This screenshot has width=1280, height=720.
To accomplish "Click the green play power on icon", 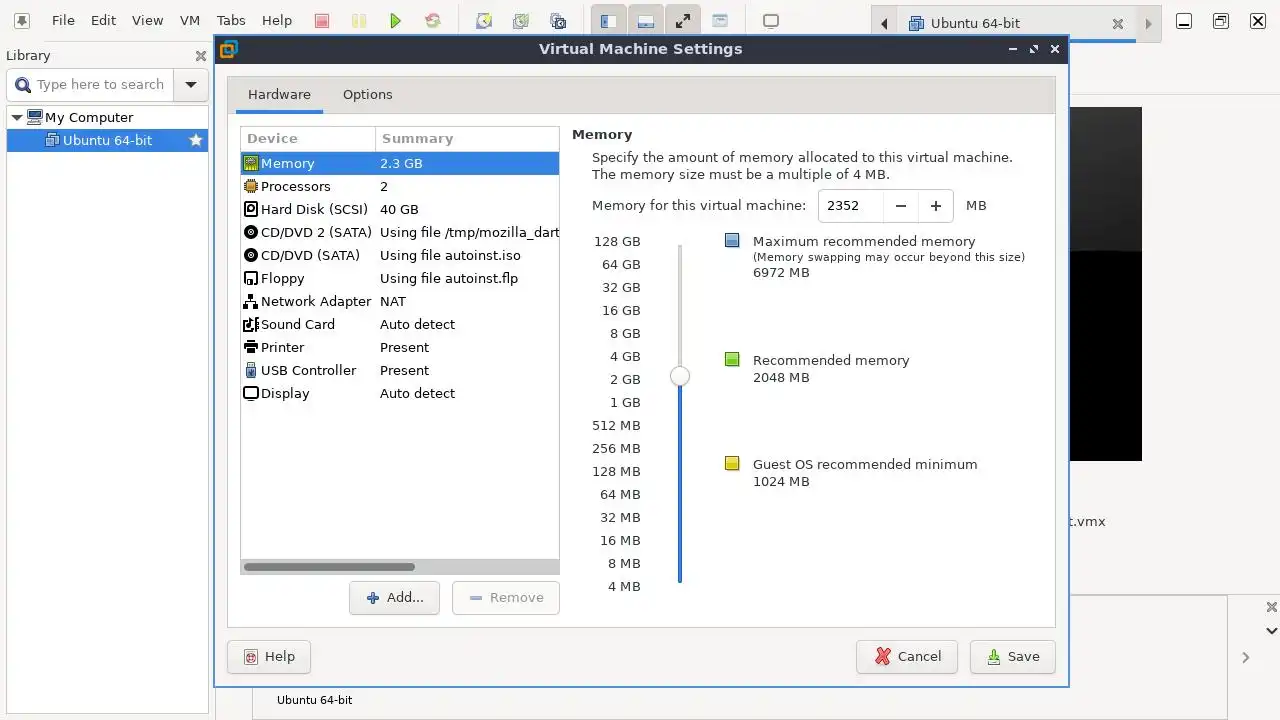I will 395,20.
